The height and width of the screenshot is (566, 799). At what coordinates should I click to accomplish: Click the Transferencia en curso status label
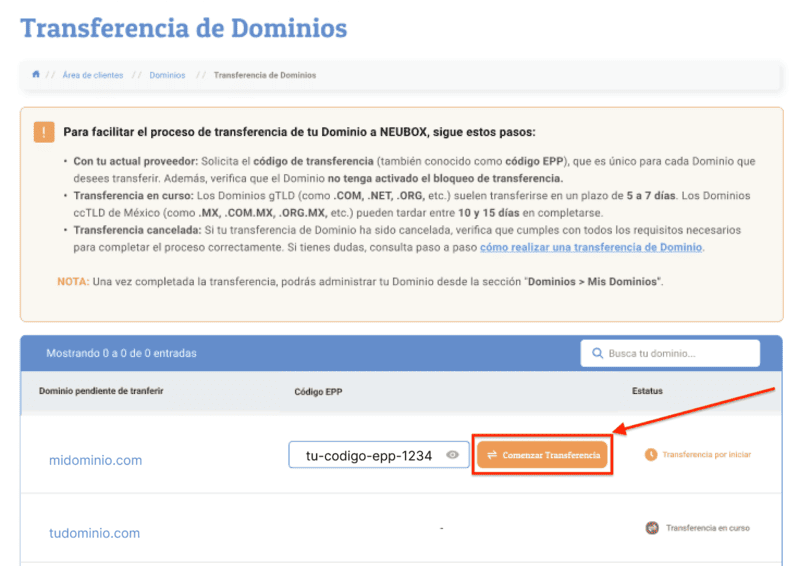coord(707,528)
